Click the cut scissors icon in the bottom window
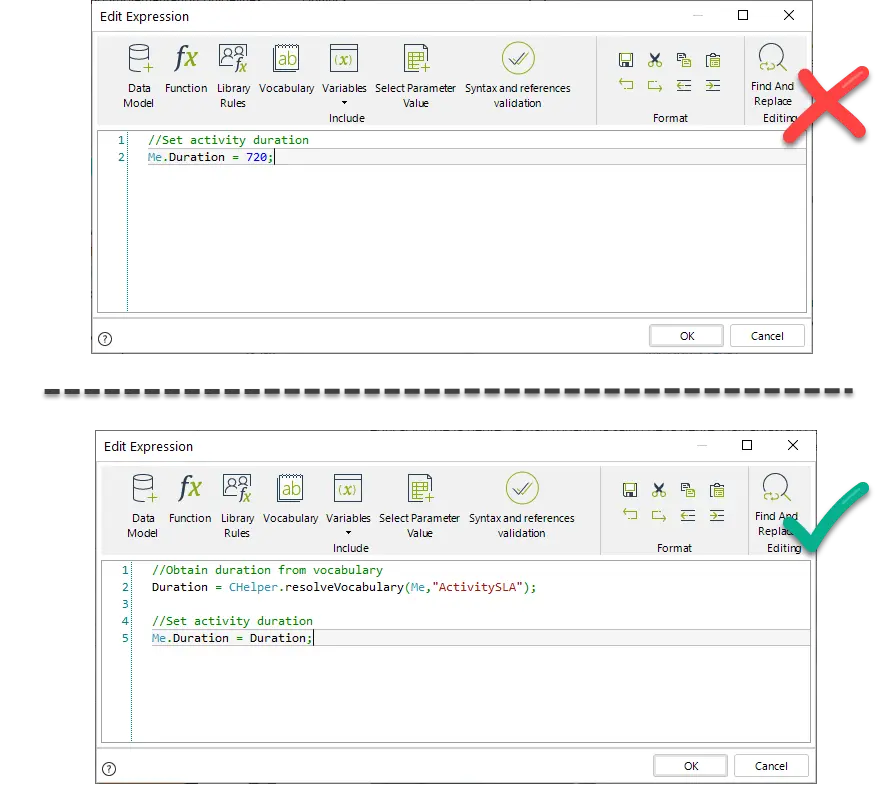Image resolution: width=896 pixels, height=789 pixels. pyautogui.click(x=659, y=490)
